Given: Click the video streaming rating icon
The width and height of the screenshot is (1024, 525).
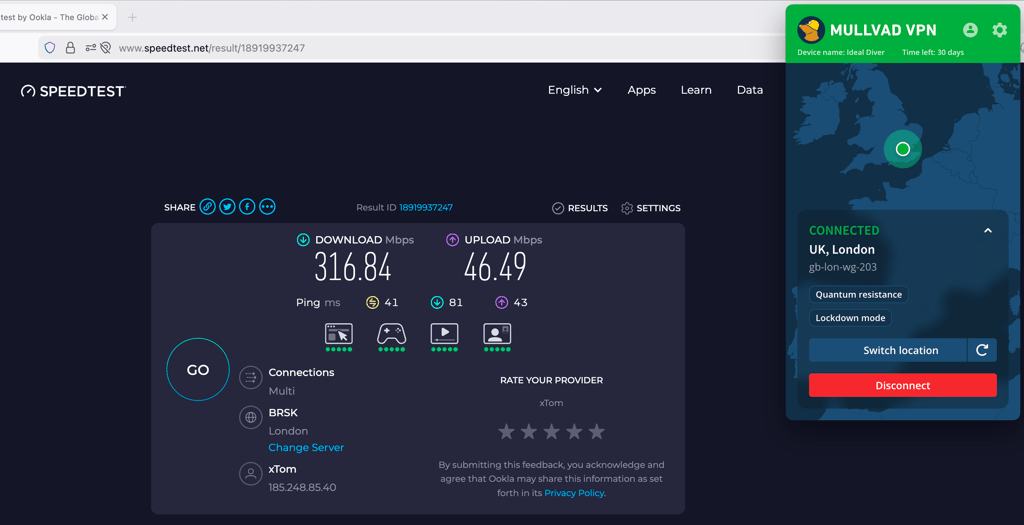Looking at the screenshot, I should [x=444, y=334].
